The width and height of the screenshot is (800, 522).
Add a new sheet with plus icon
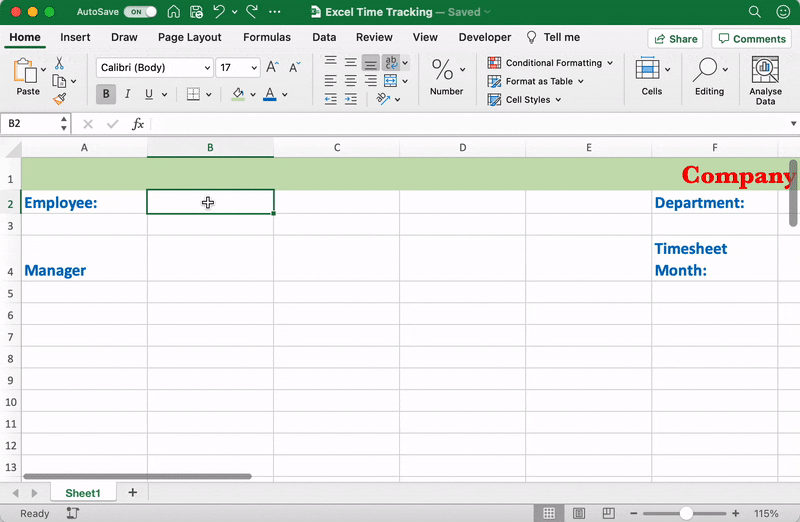132,493
